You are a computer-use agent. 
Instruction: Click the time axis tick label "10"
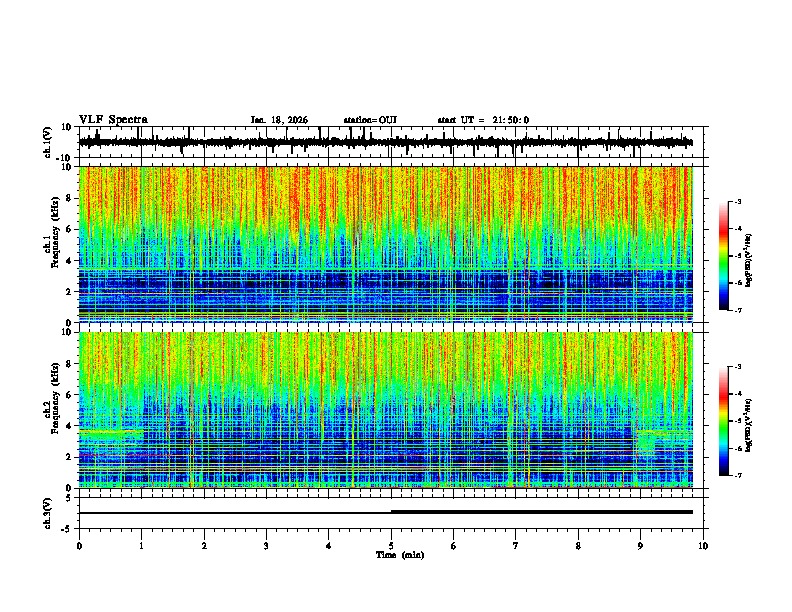(703, 546)
